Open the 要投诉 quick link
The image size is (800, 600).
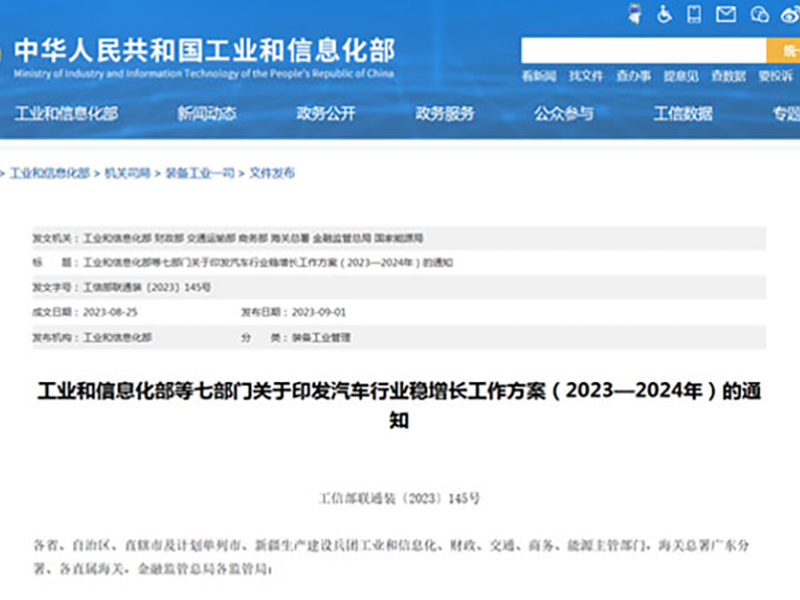[x=776, y=76]
